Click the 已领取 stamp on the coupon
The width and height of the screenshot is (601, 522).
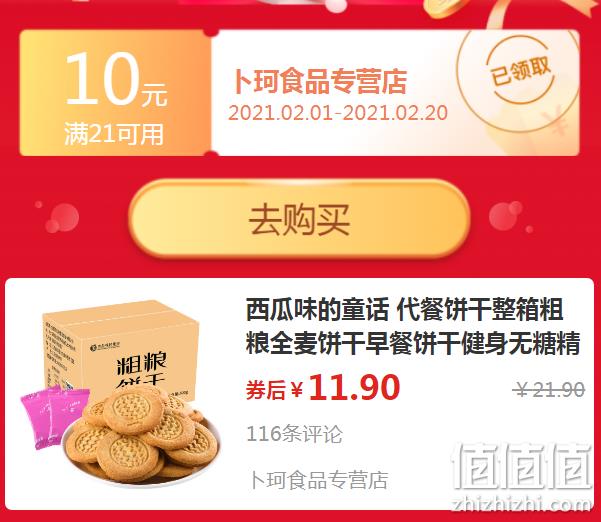(x=521, y=72)
